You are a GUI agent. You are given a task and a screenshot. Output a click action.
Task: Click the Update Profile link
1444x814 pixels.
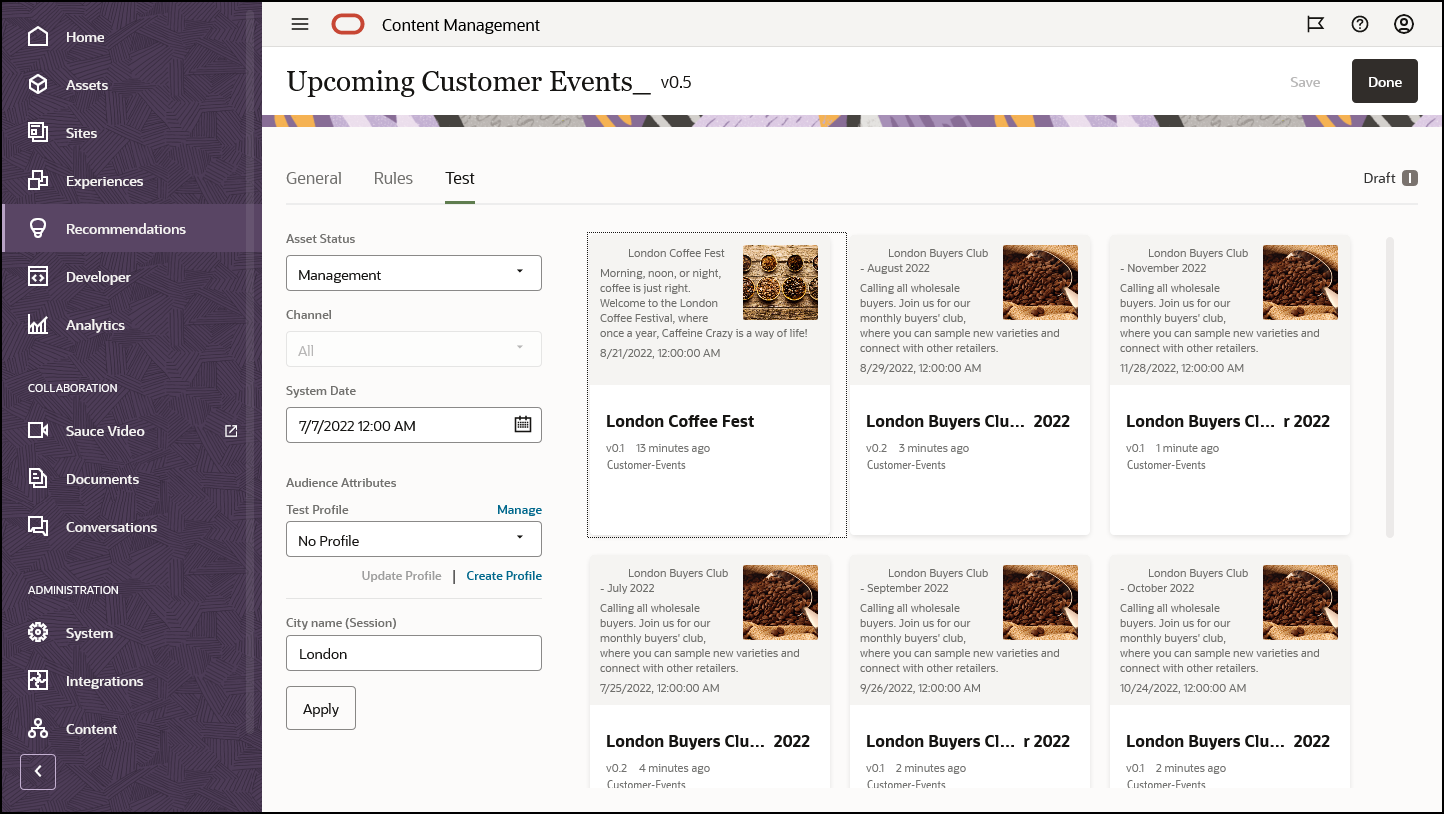[x=401, y=576]
